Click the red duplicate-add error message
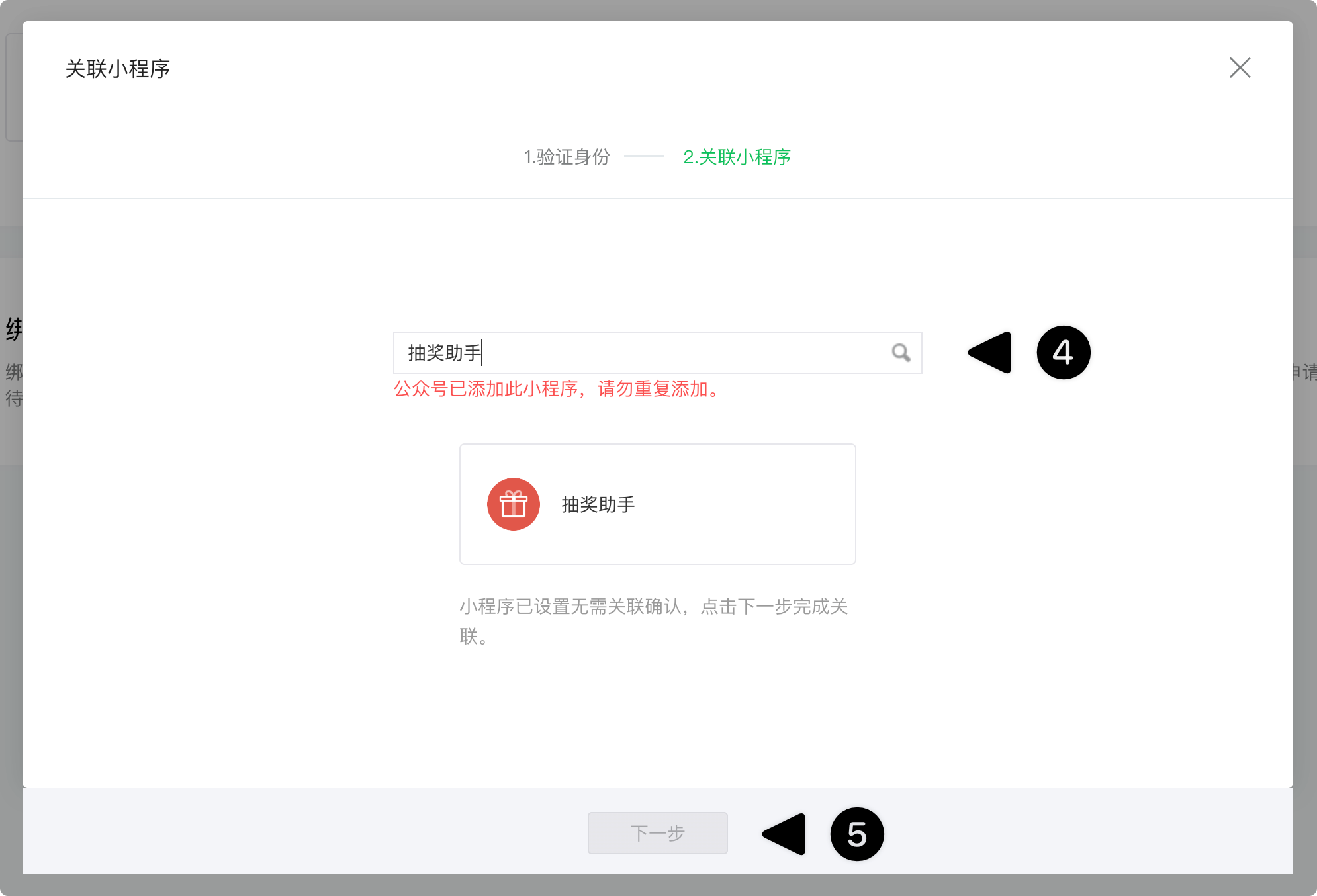1317x896 pixels. click(557, 389)
